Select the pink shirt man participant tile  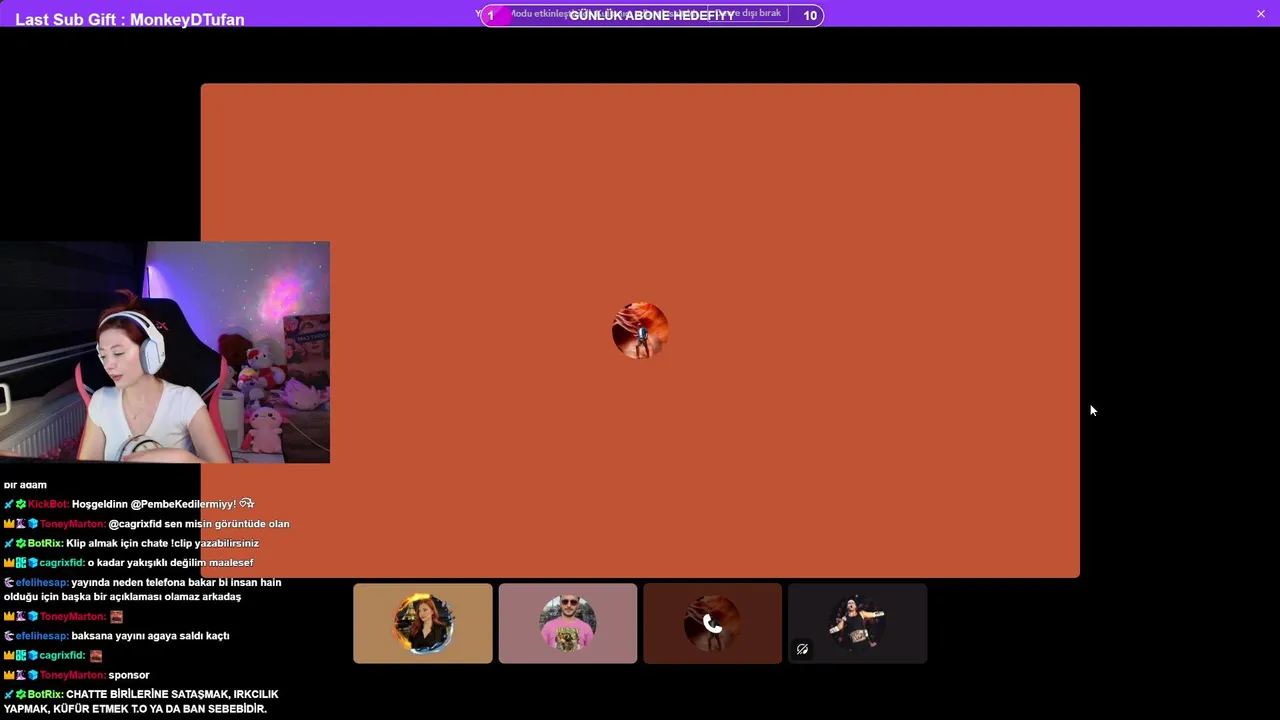568,623
